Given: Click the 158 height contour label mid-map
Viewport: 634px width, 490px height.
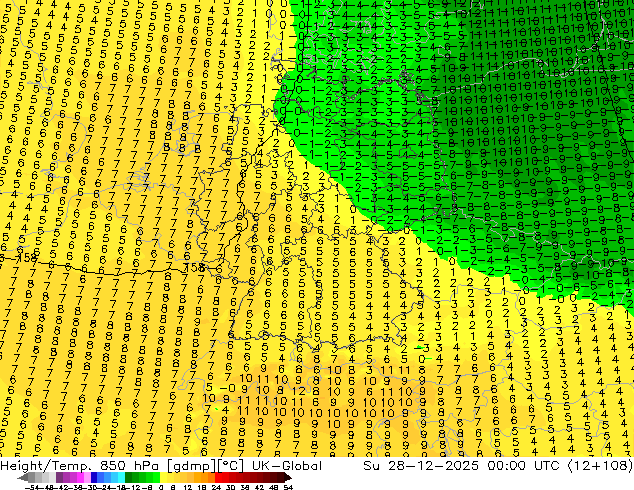Looking at the screenshot, I should tap(194, 267).
